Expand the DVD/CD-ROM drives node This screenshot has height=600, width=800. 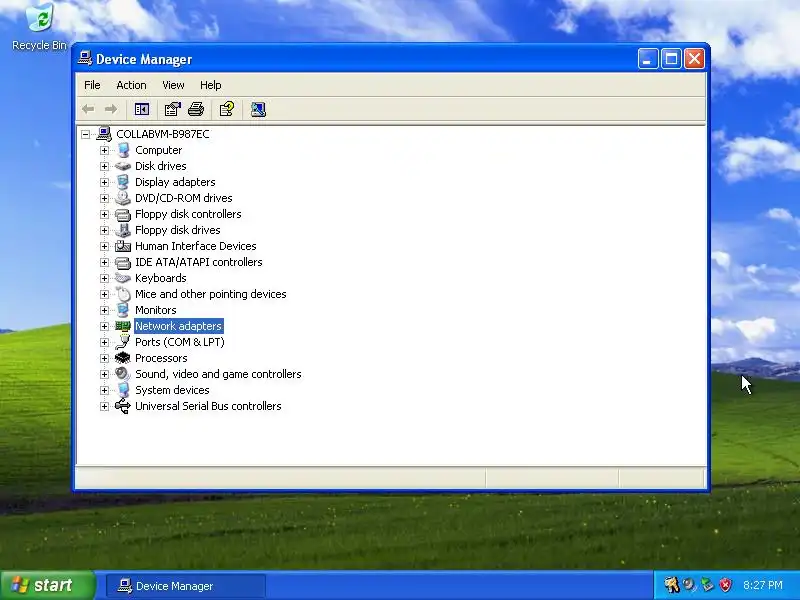tap(104, 198)
